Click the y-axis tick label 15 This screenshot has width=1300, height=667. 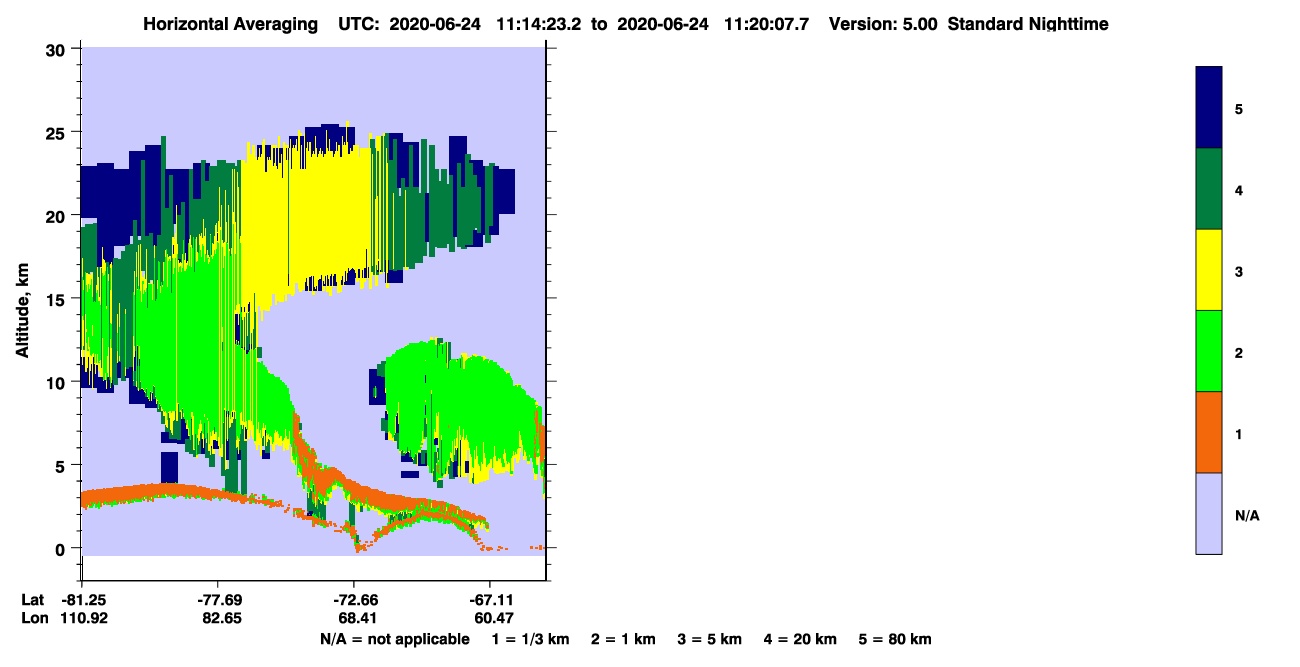57,299
